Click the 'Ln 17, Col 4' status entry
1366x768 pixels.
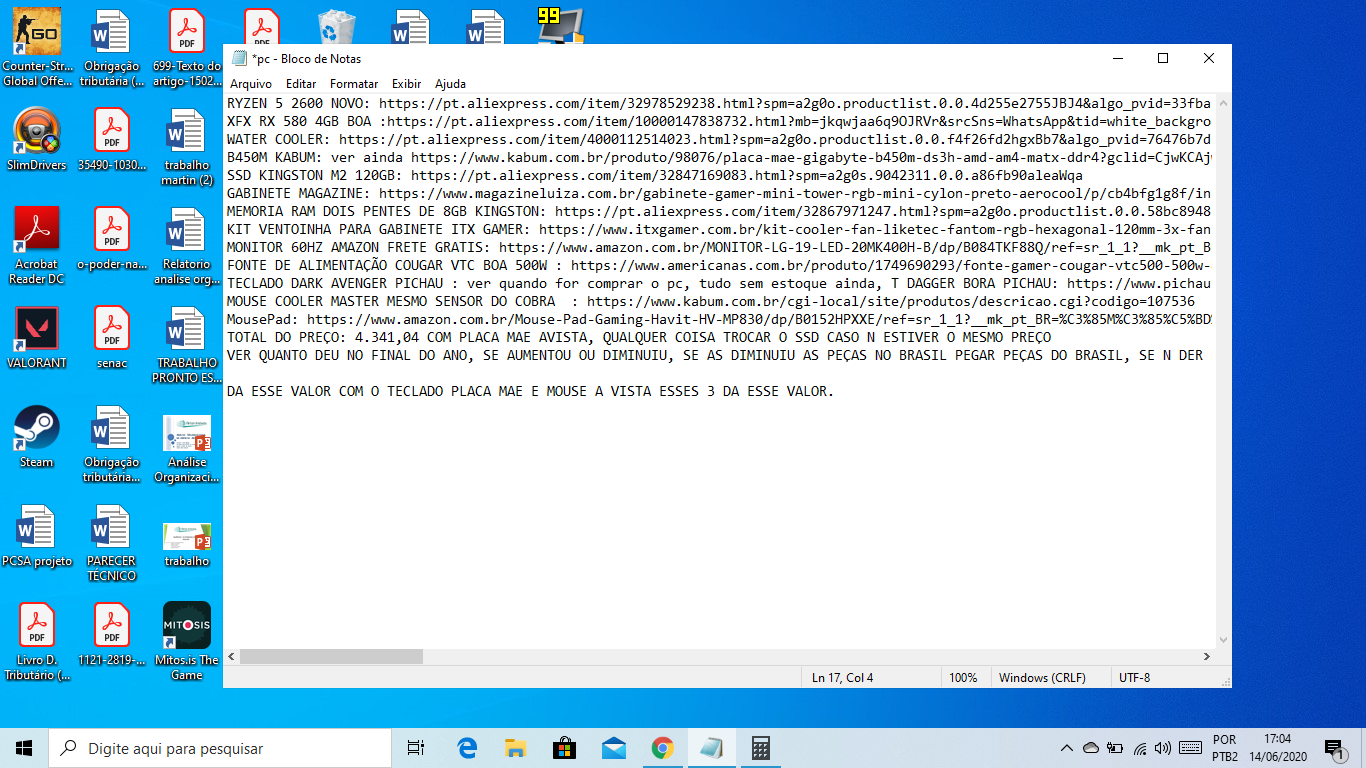[x=842, y=677]
